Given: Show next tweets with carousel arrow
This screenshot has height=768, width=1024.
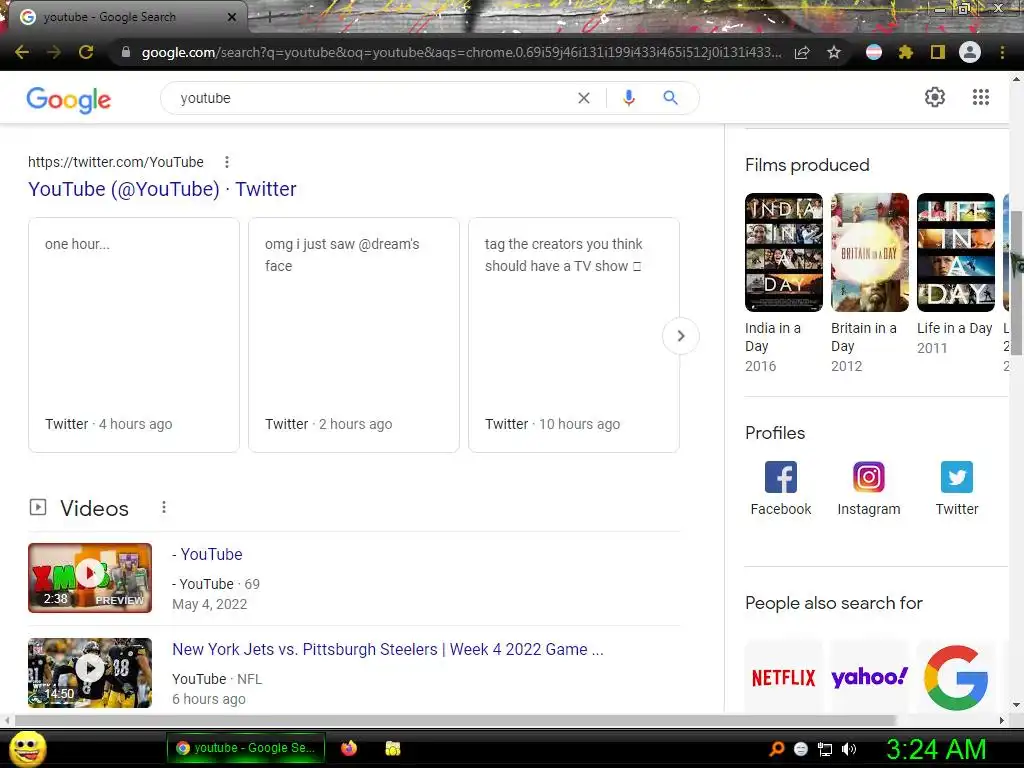Looking at the screenshot, I should pyautogui.click(x=680, y=336).
